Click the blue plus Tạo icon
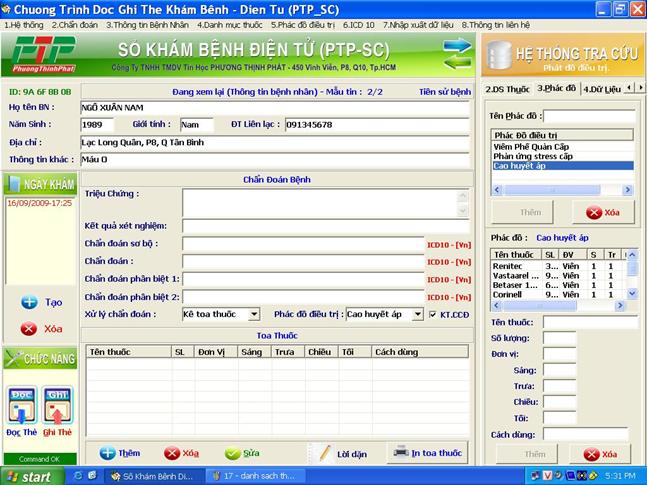This screenshot has width=647, height=485. pyautogui.click(x=29, y=302)
